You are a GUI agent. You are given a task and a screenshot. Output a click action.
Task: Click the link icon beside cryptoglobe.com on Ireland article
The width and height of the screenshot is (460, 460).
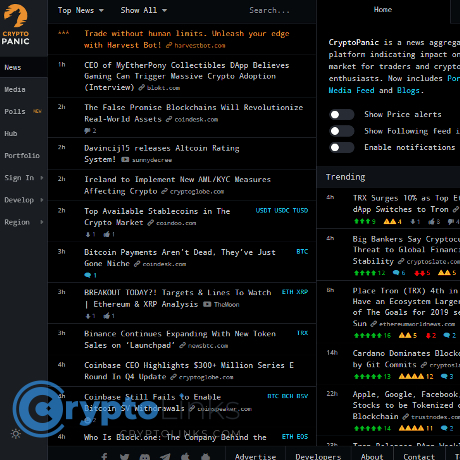click(x=164, y=191)
